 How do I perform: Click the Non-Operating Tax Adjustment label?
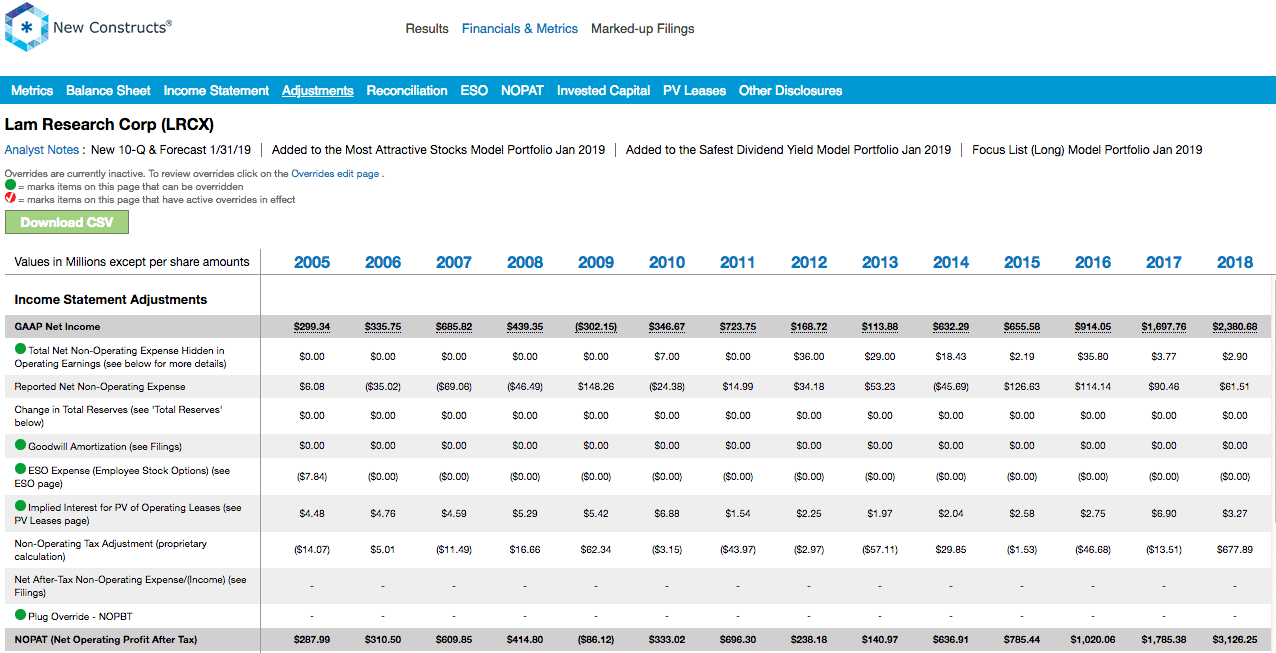point(111,550)
